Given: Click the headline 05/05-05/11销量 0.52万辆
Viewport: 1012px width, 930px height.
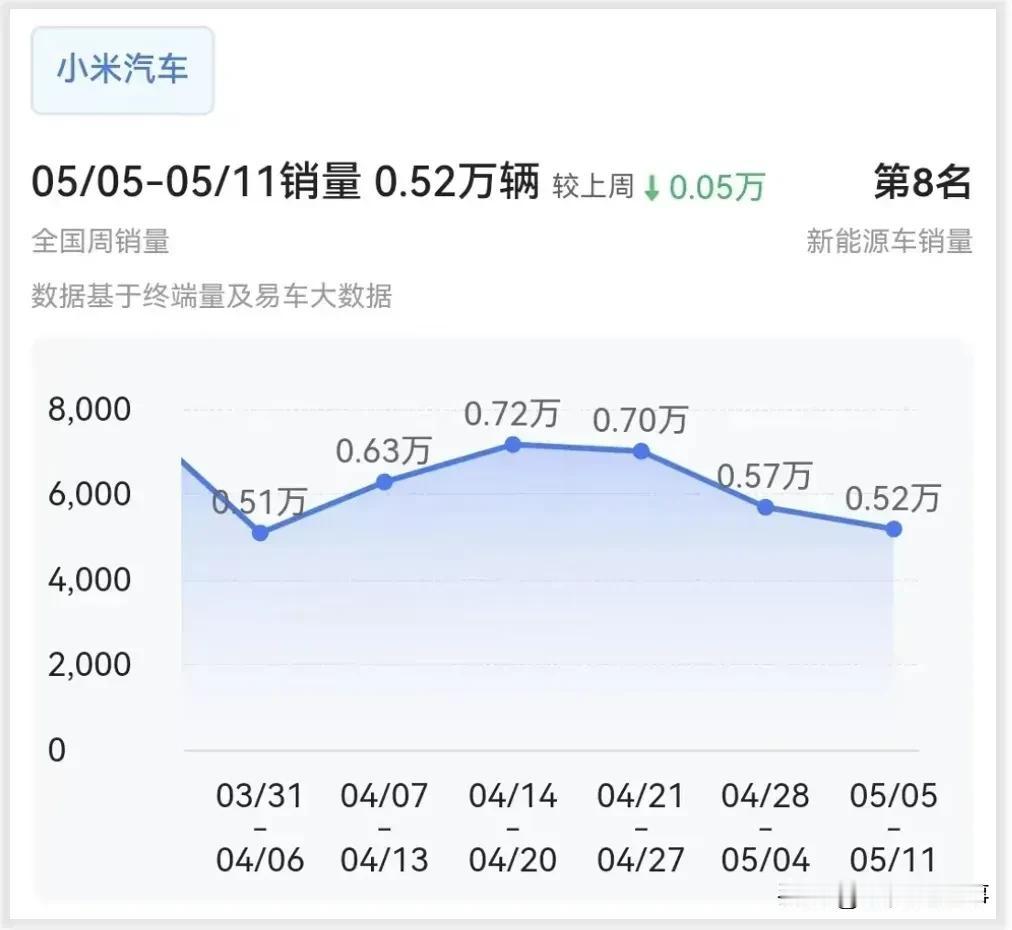Looking at the screenshot, I should pos(285,182).
